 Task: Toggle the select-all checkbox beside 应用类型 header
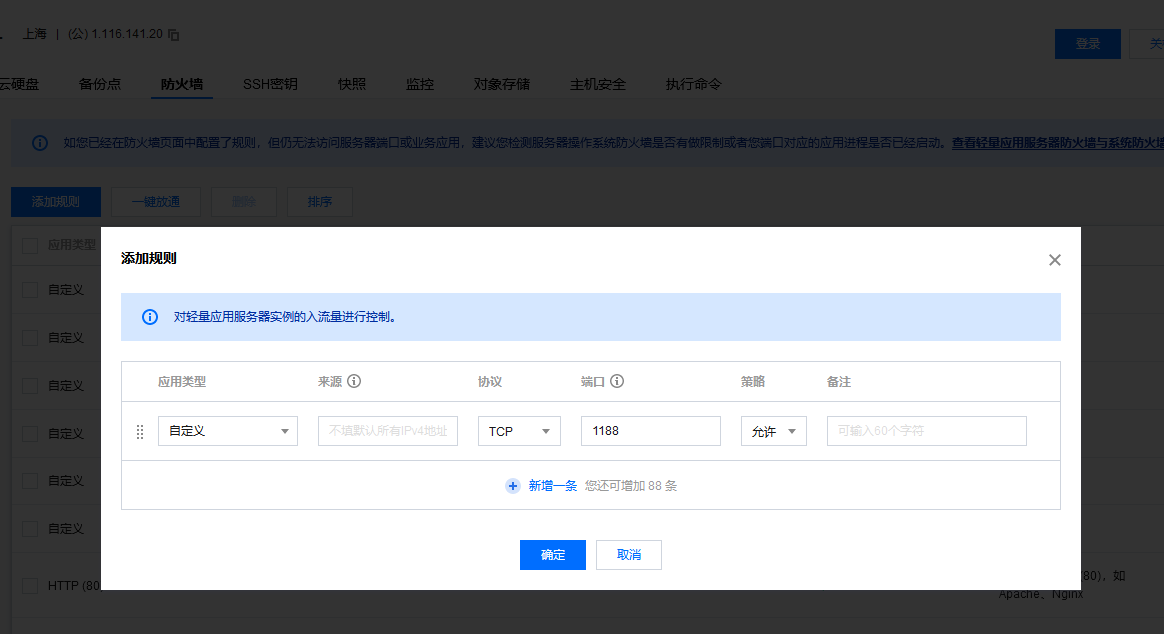tap(30, 245)
